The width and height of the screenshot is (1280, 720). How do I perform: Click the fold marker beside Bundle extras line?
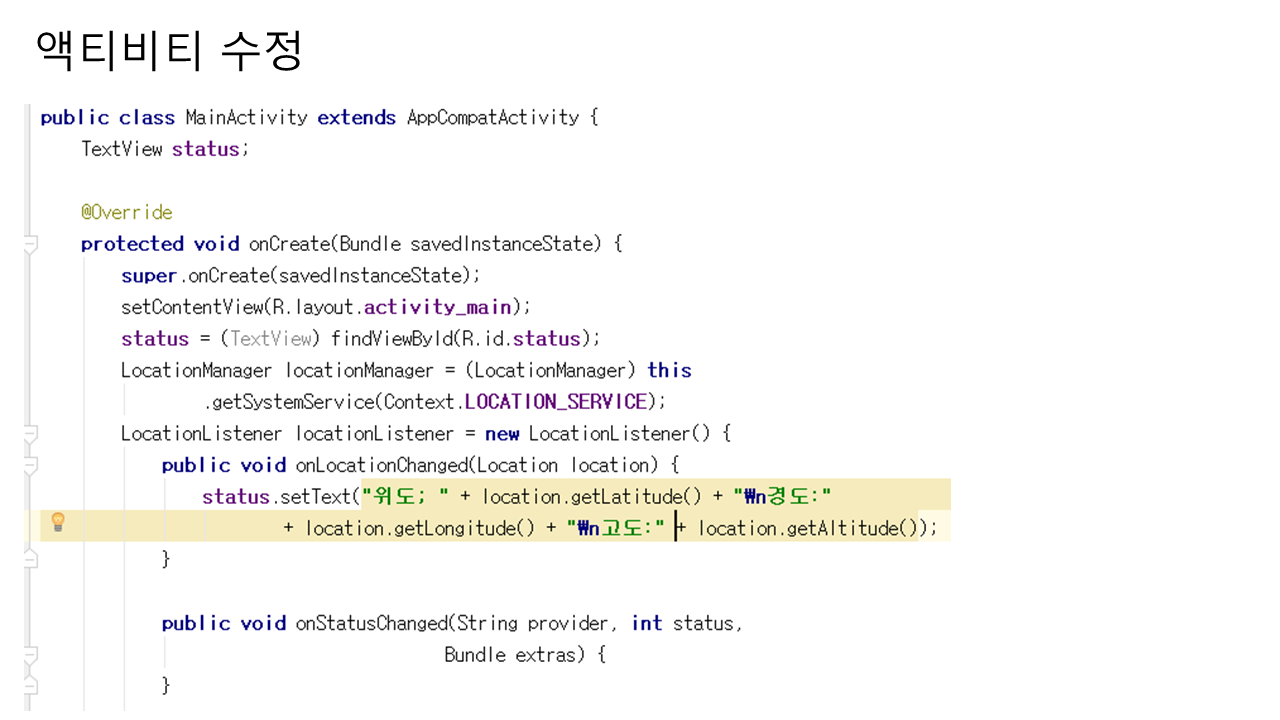(x=30, y=655)
